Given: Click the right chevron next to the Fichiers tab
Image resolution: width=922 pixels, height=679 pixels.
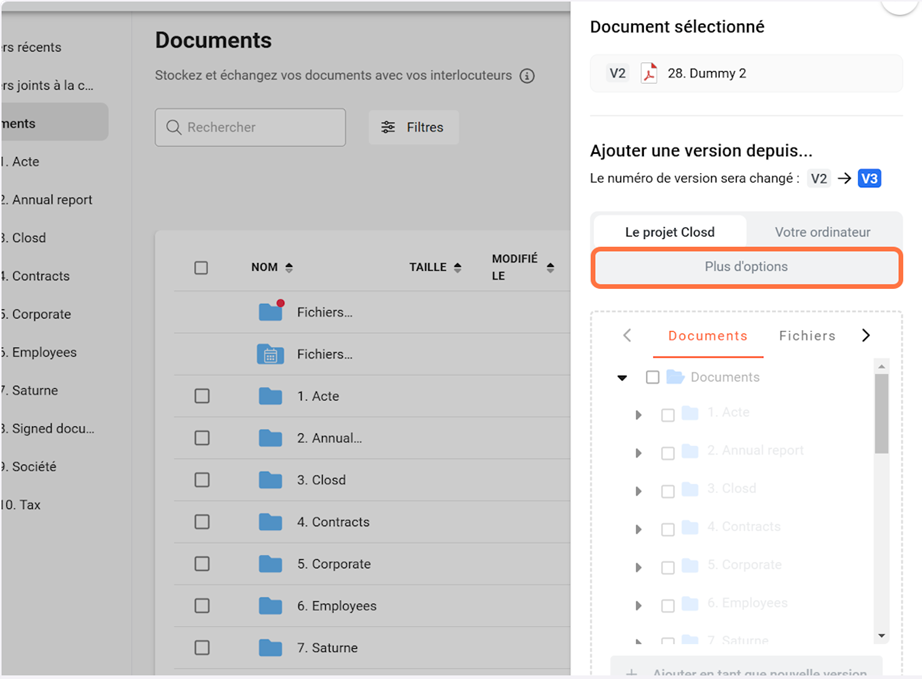Looking at the screenshot, I should point(866,336).
